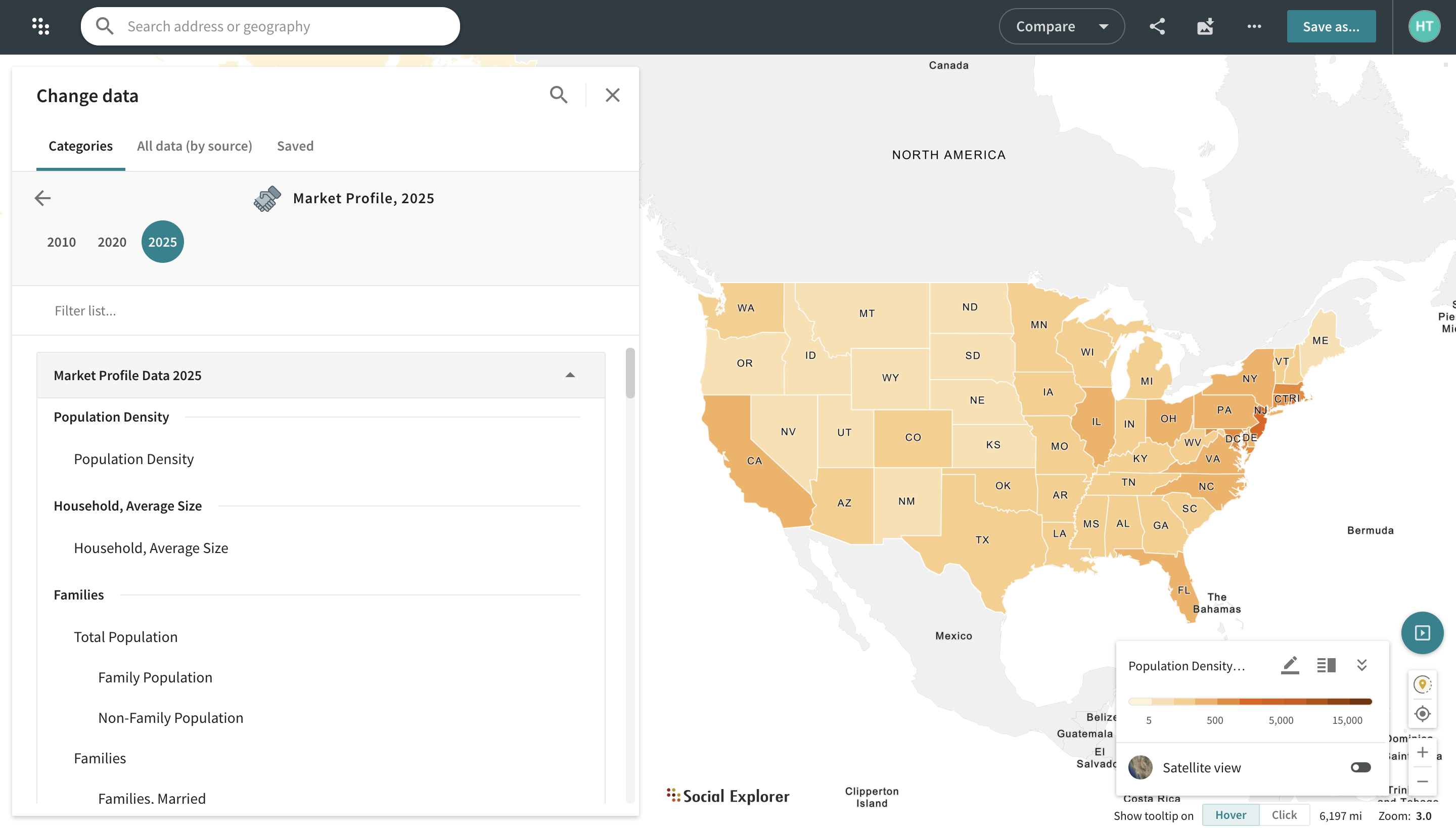Click the geolocate crosshair icon
Image resolution: width=1456 pixels, height=828 pixels.
(1423, 714)
